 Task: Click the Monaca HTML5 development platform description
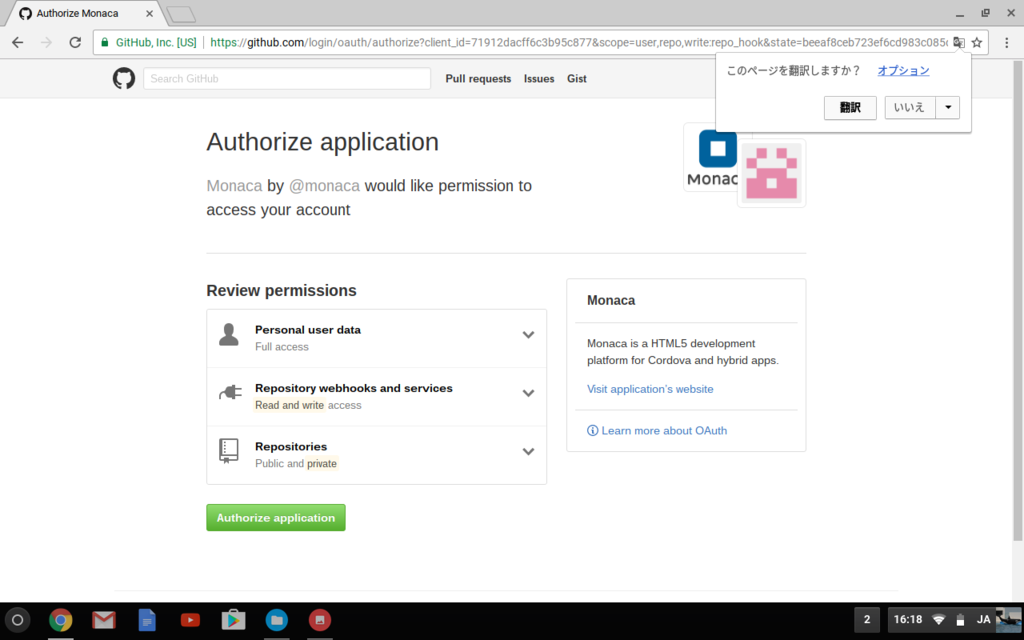[x=682, y=352]
